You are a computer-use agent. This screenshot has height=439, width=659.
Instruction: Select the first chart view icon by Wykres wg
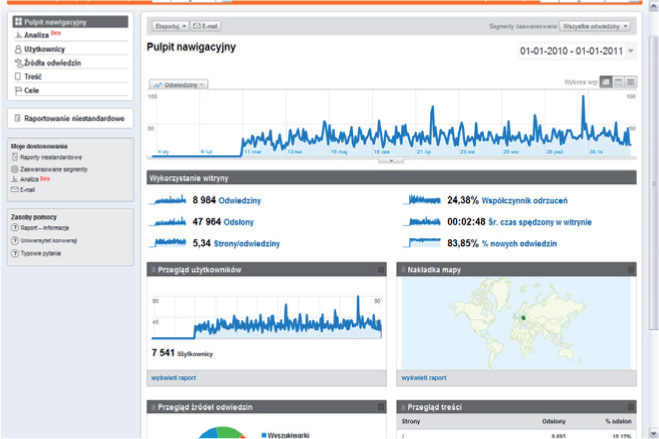pos(606,82)
